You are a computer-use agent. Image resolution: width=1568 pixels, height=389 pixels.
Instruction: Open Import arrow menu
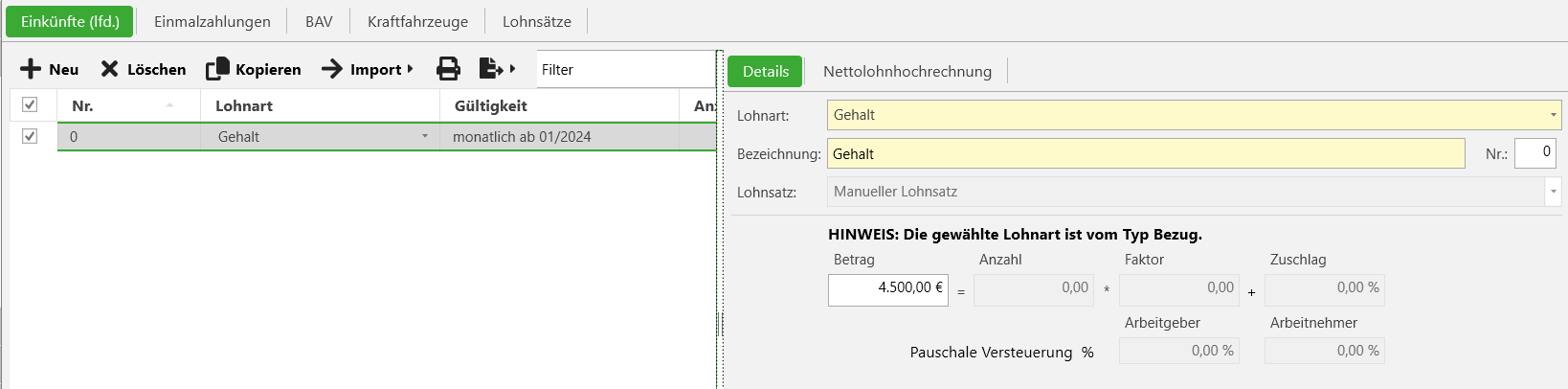368,69
